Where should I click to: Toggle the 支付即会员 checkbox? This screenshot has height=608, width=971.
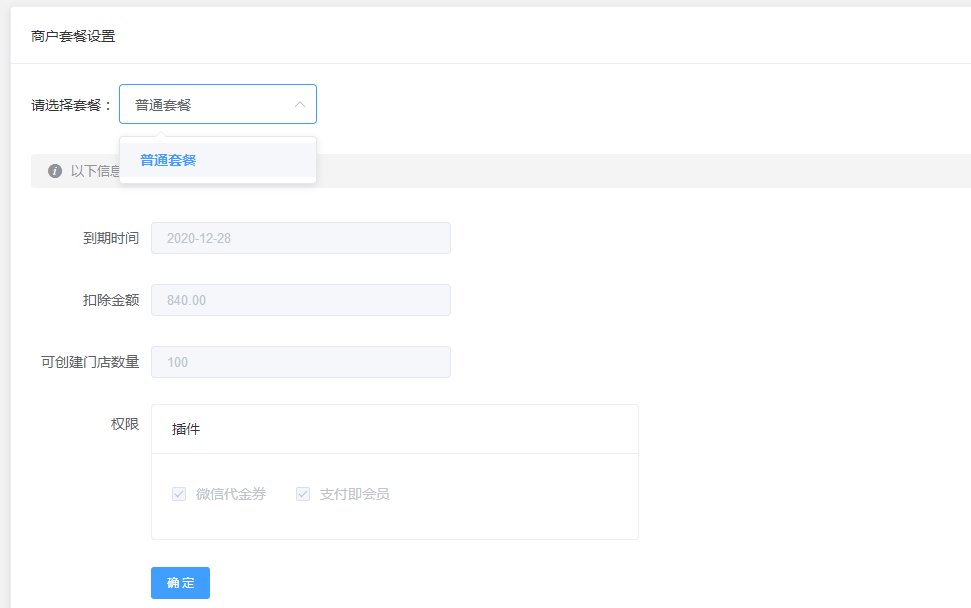click(x=303, y=494)
